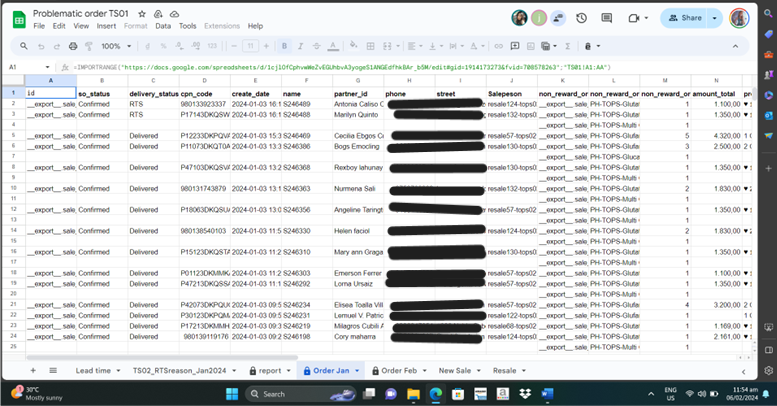Toggle Bold formatting

click(x=284, y=46)
